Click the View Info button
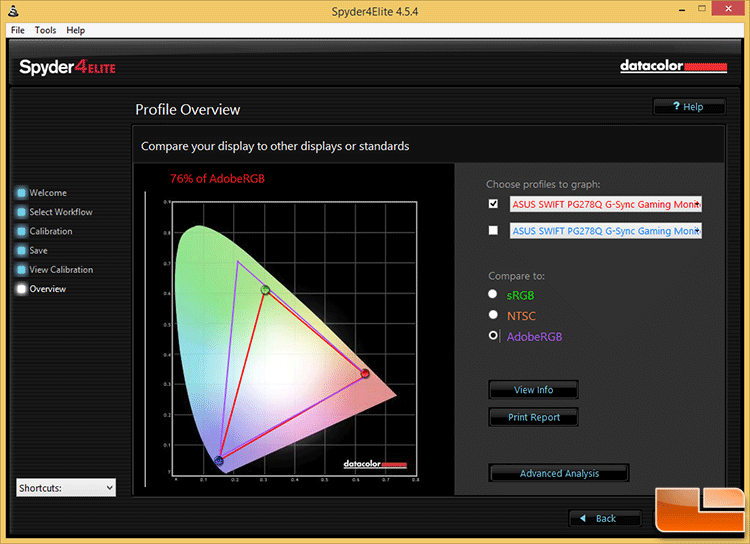The height and width of the screenshot is (544, 750). (x=533, y=390)
